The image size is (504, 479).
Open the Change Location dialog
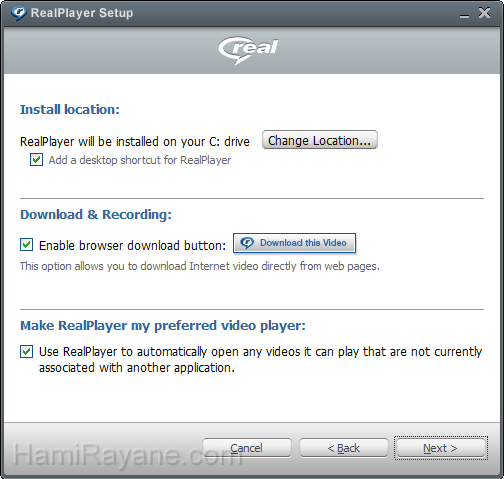click(320, 140)
